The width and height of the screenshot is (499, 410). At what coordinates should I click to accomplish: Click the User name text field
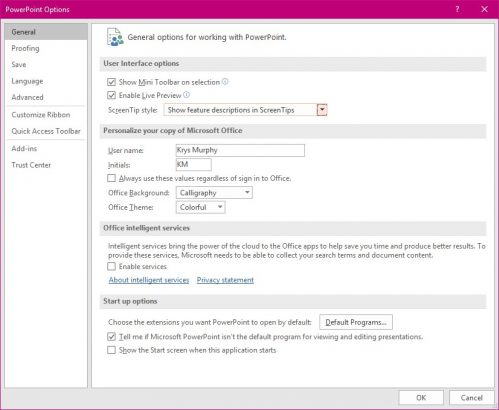(x=240, y=150)
